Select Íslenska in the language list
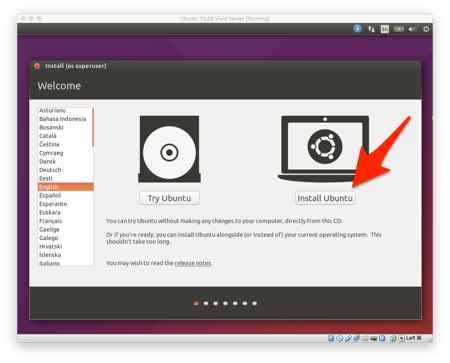This screenshot has height=363, width=450. (65, 255)
